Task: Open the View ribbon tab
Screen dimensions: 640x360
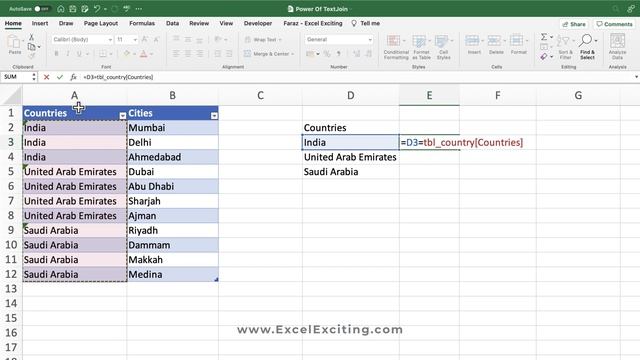Action: tap(226, 23)
